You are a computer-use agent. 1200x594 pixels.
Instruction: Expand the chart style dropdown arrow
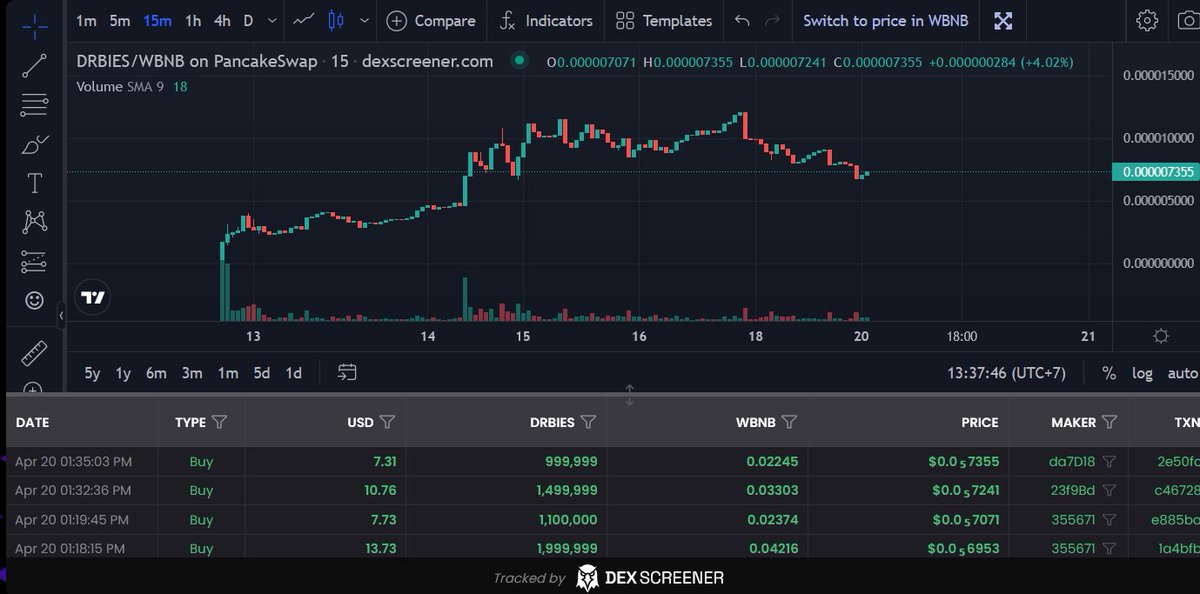coord(363,20)
